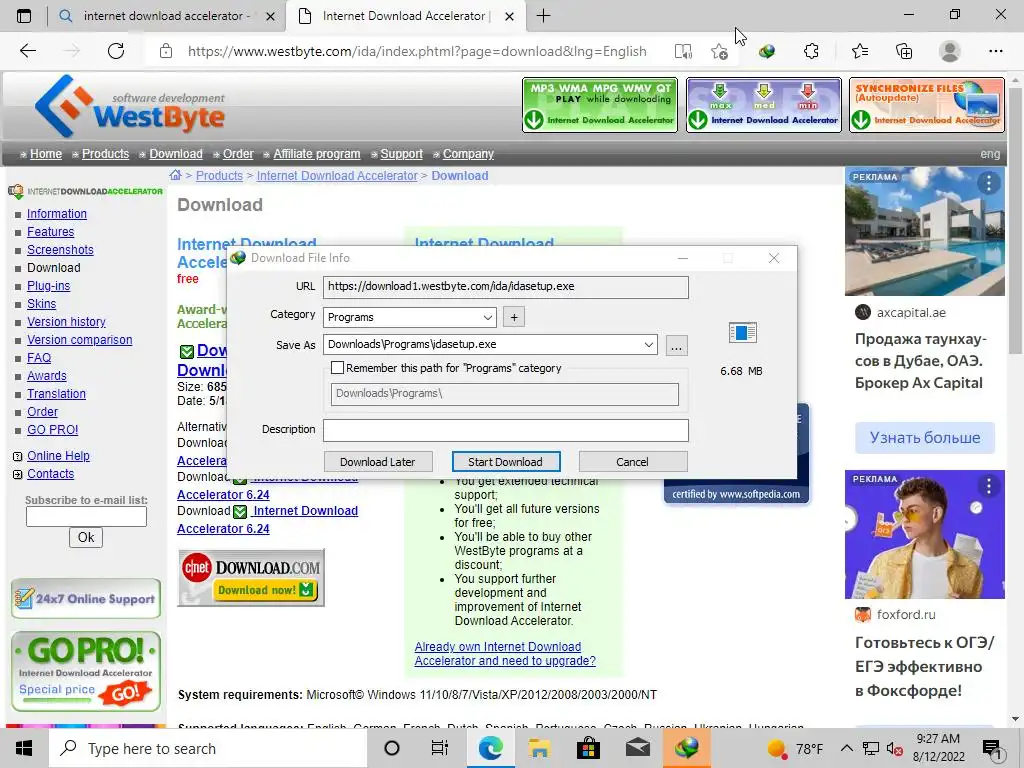1024x768 pixels.
Task: Expand the Category dropdown showing Programs
Action: pos(488,317)
